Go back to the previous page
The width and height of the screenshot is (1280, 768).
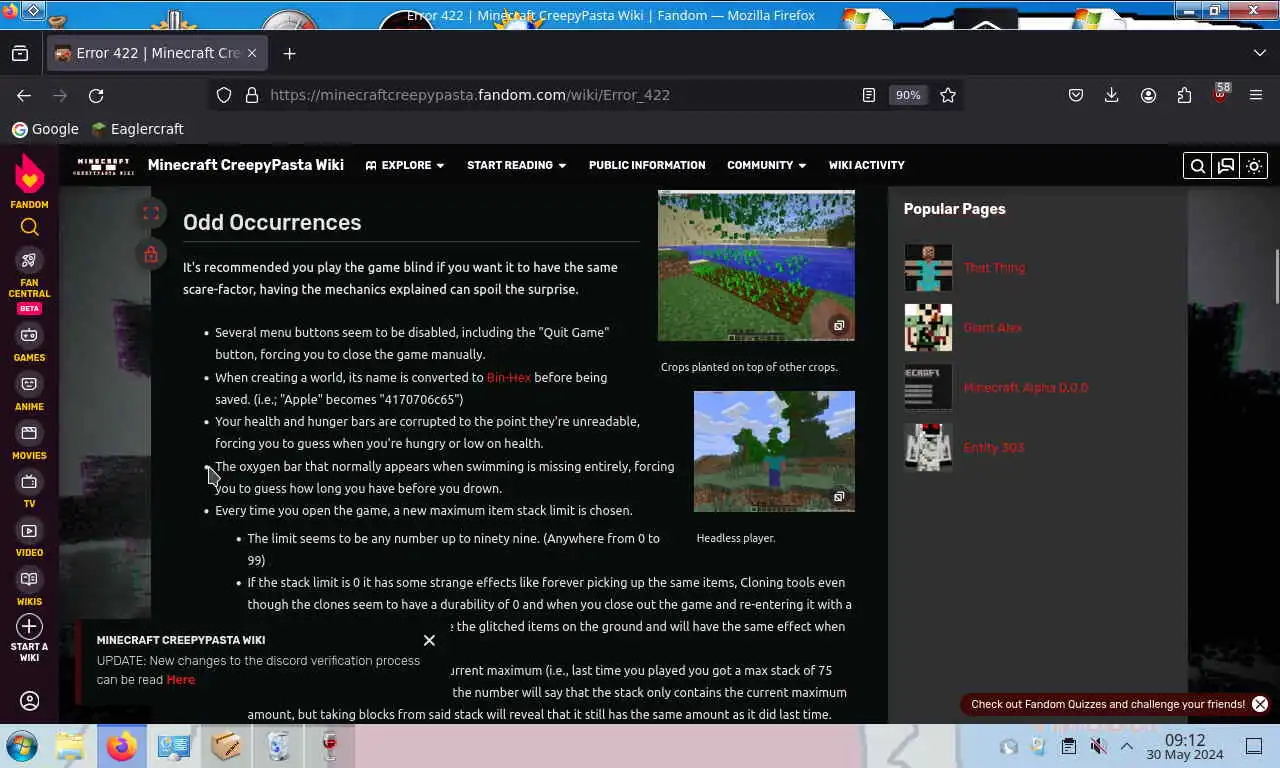coord(24,95)
